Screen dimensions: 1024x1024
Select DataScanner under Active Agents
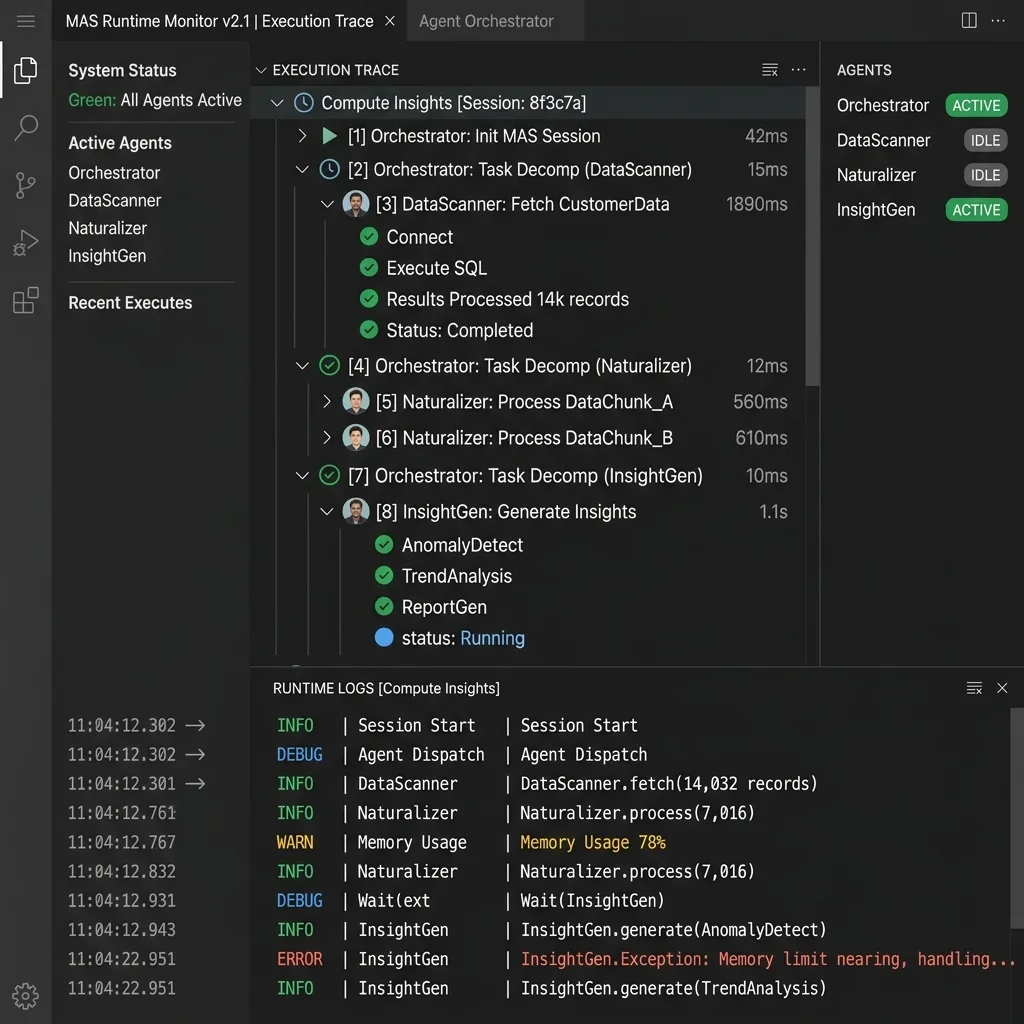115,200
